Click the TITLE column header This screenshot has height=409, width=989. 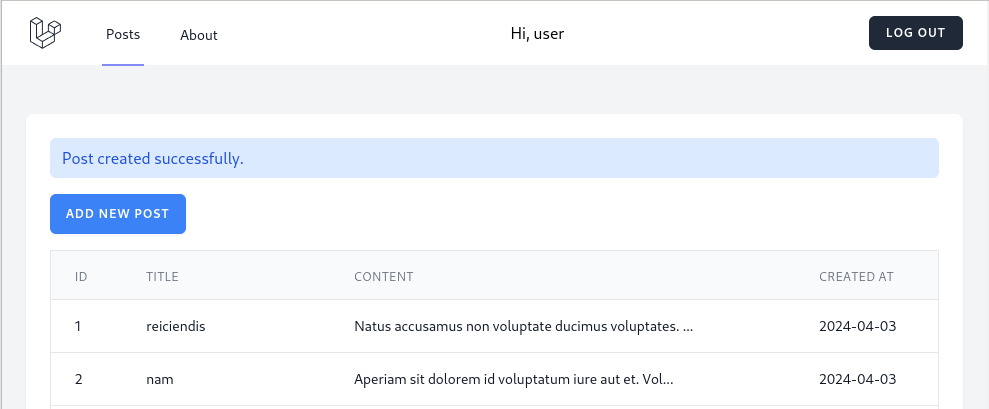tap(162, 276)
